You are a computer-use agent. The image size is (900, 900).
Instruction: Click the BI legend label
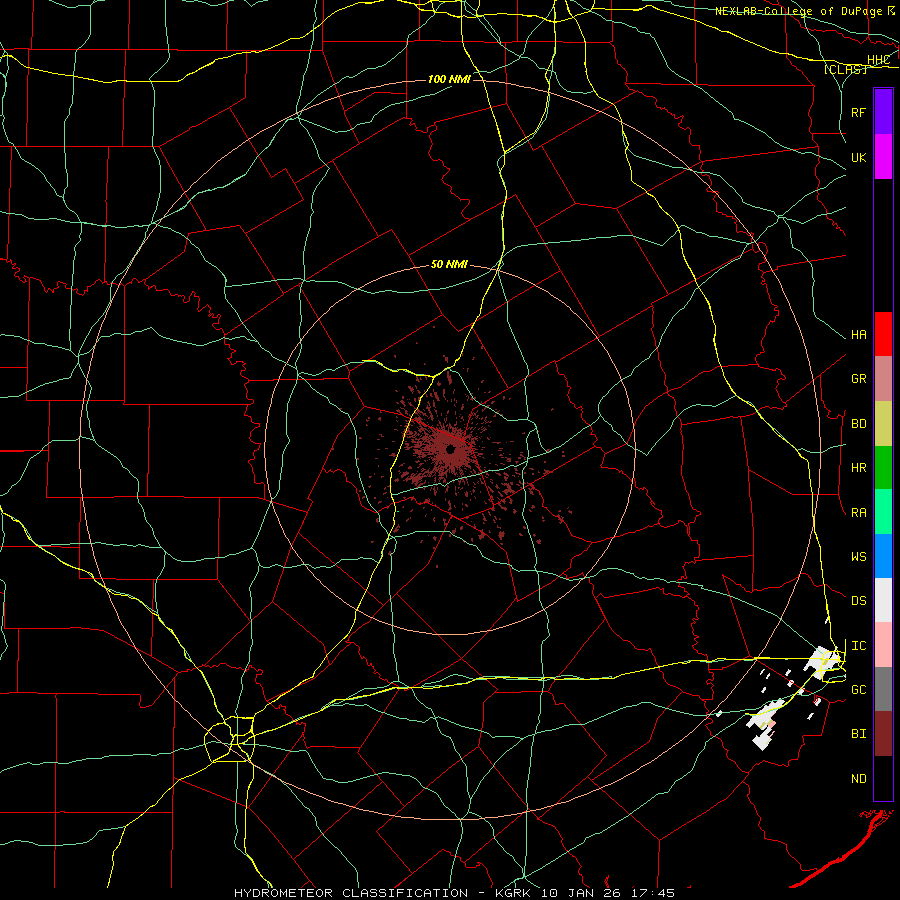tap(858, 734)
